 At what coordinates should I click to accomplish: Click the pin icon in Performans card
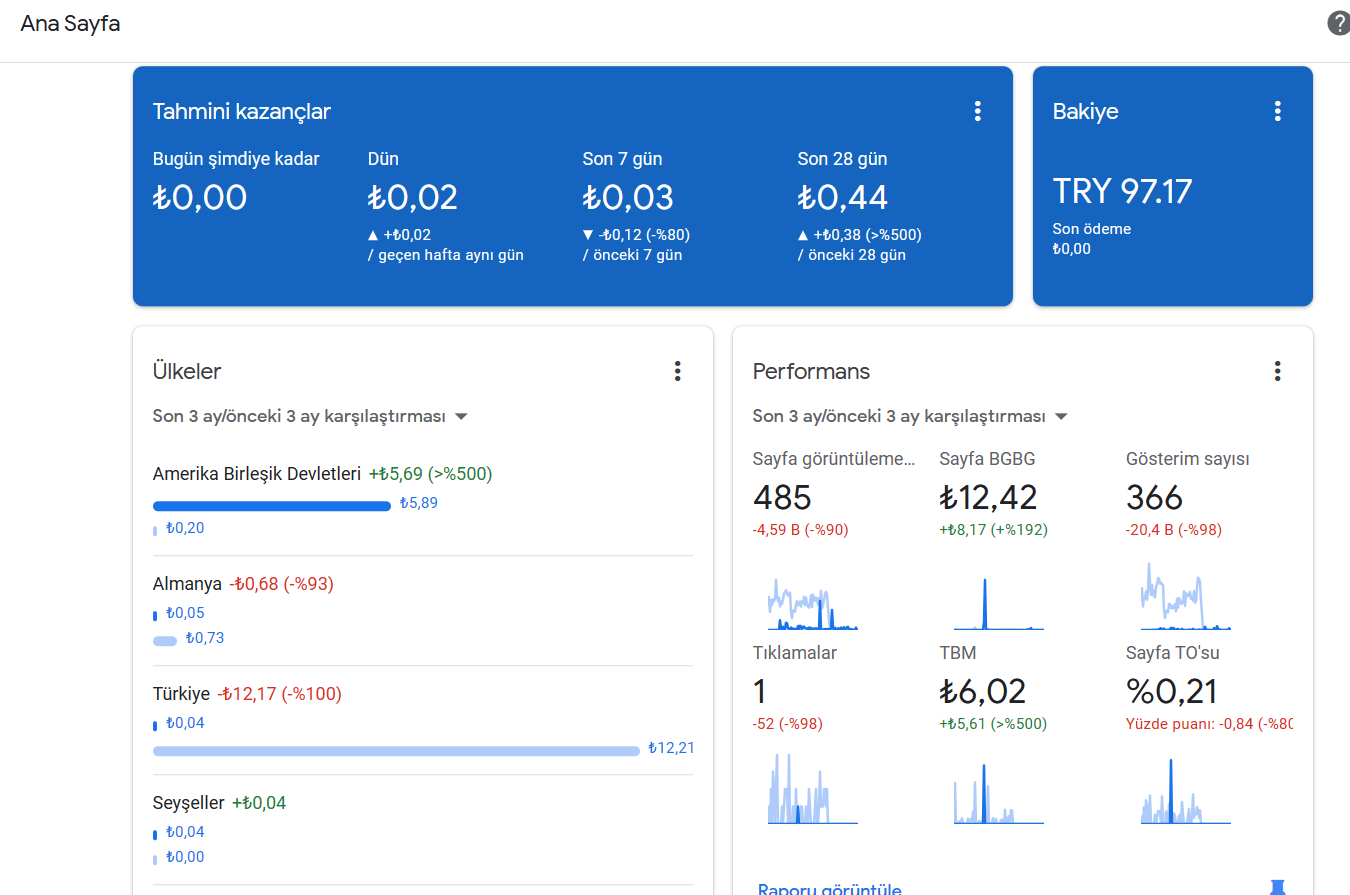1277,887
